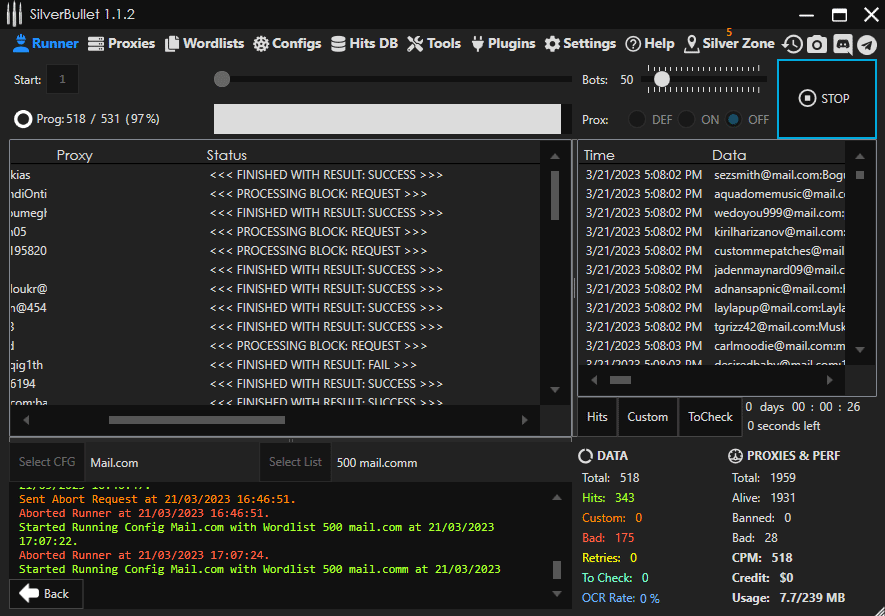Switch to the Custom results tab
Viewport: 885px width, 616px height.
pos(647,417)
